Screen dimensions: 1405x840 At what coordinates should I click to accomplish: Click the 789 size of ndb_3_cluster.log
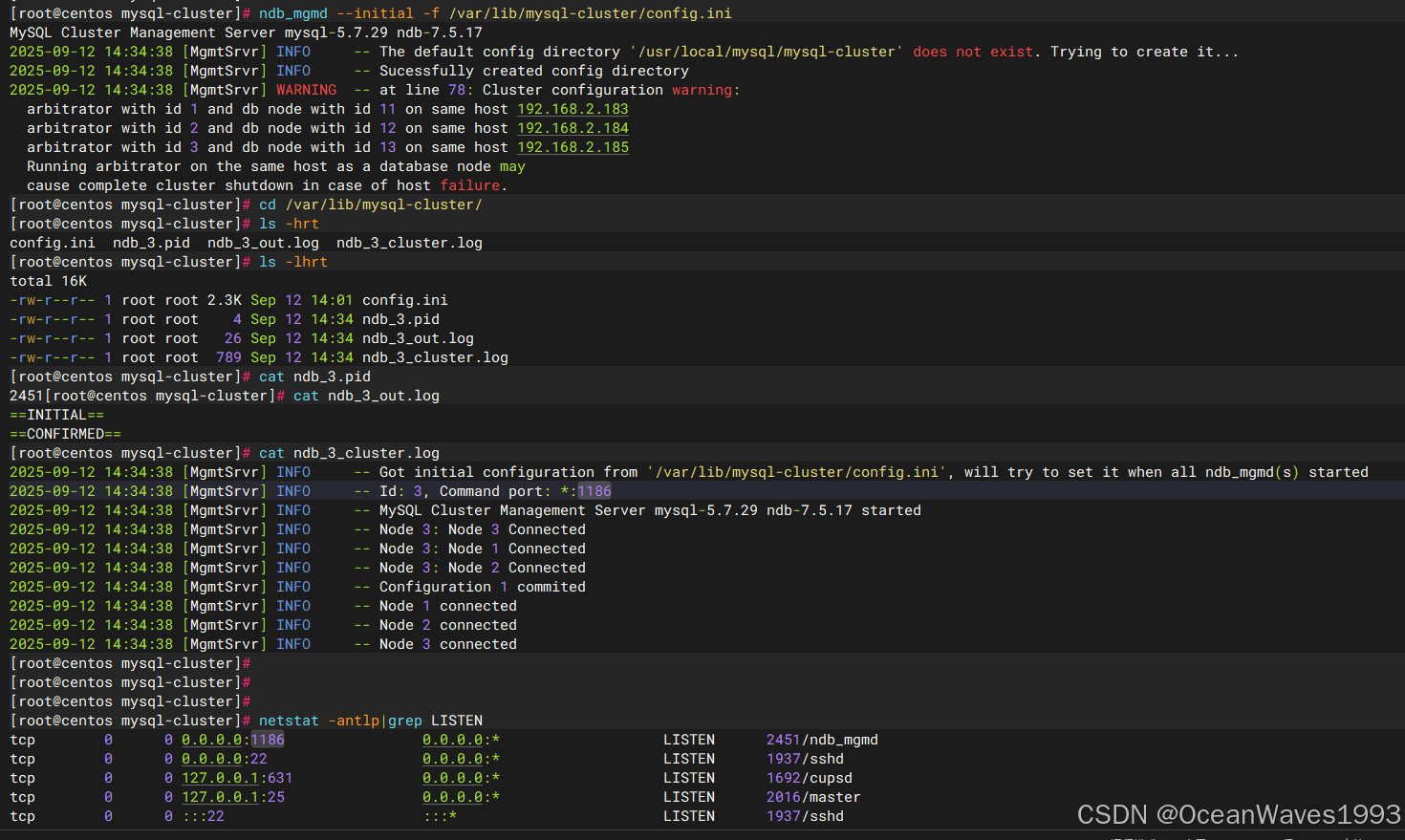click(x=228, y=357)
